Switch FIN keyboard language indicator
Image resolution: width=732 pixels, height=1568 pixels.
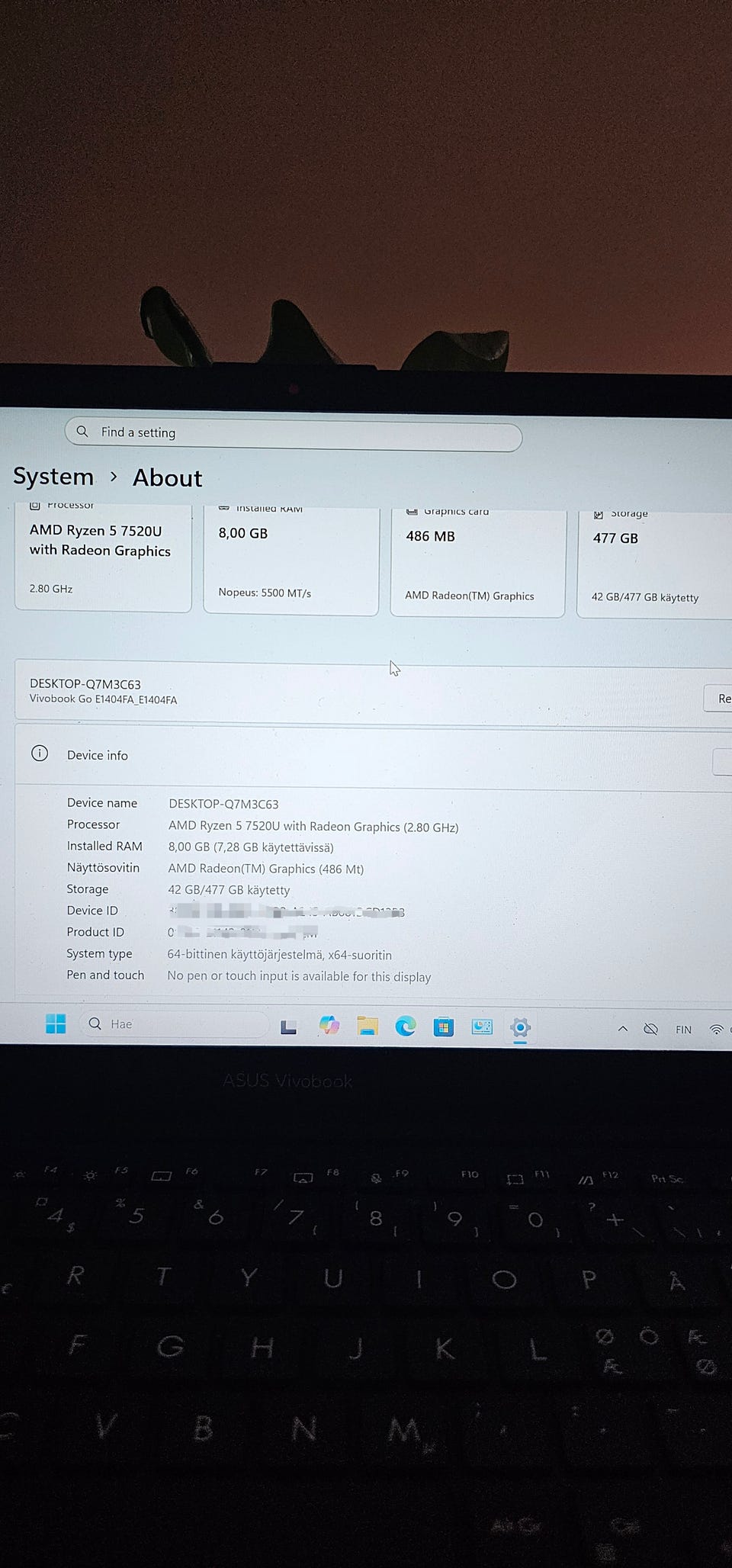point(683,1030)
